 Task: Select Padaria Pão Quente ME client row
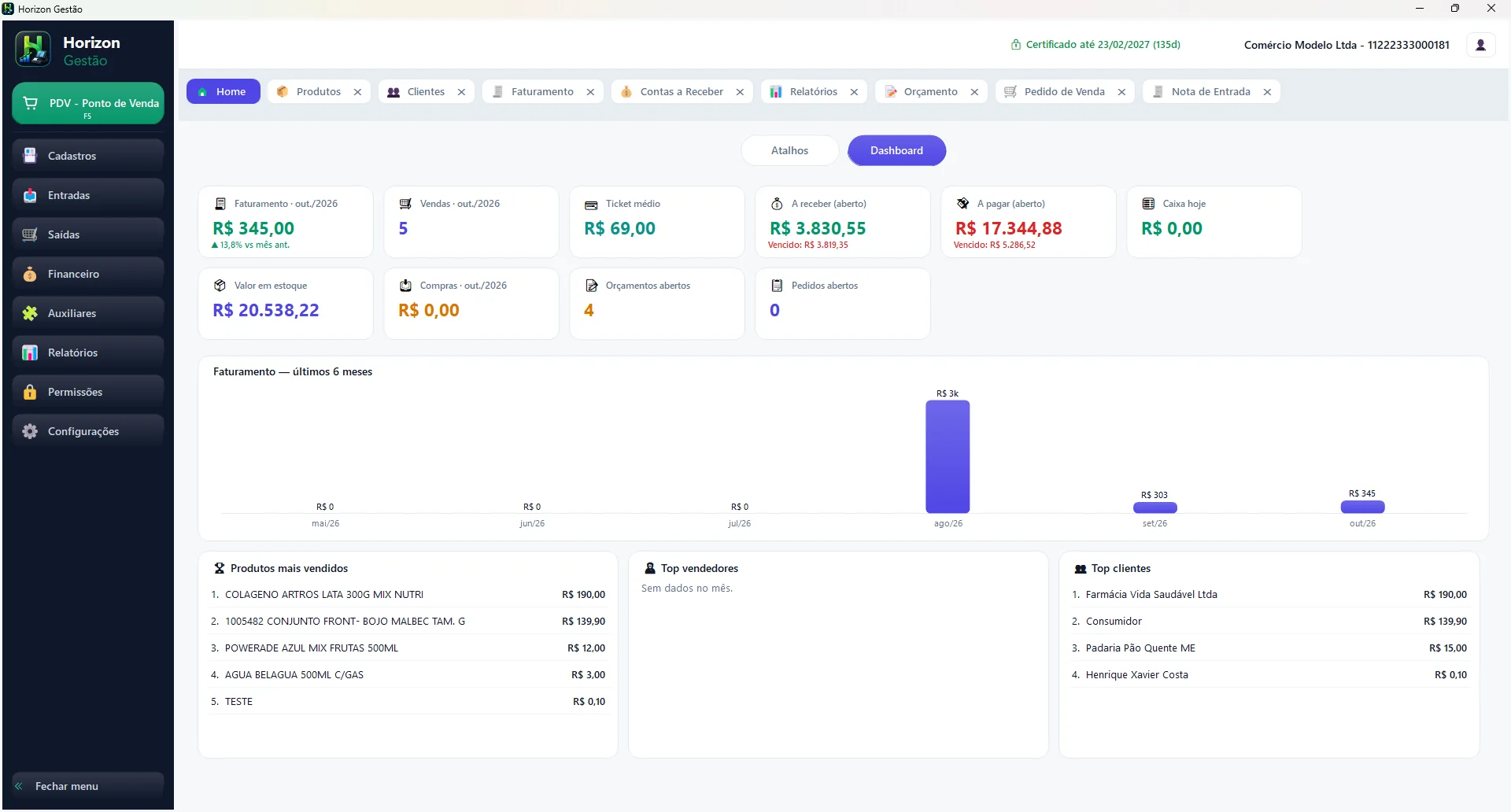pos(1269,648)
